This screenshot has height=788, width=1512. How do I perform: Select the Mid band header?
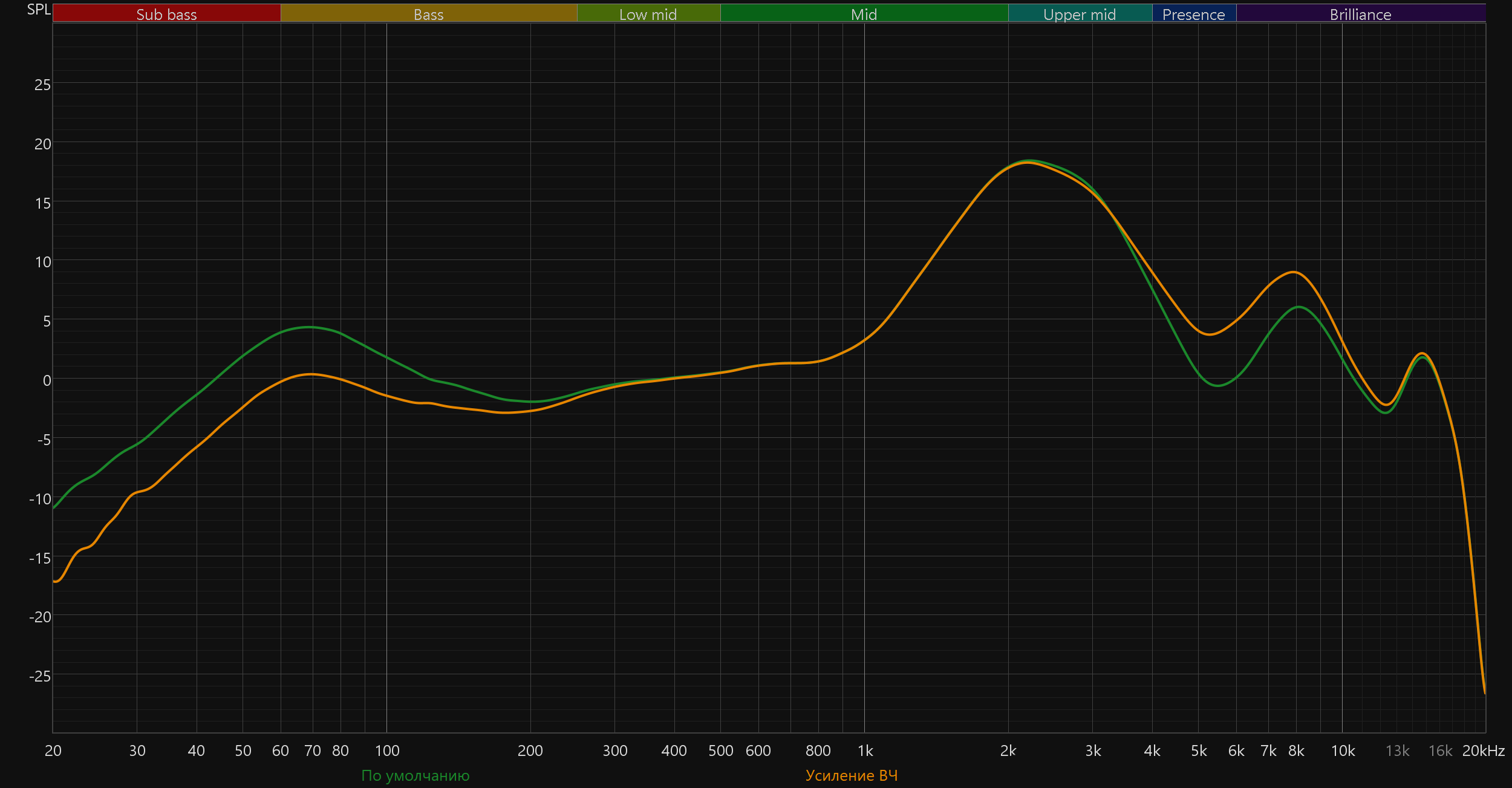pyautogui.click(x=864, y=14)
